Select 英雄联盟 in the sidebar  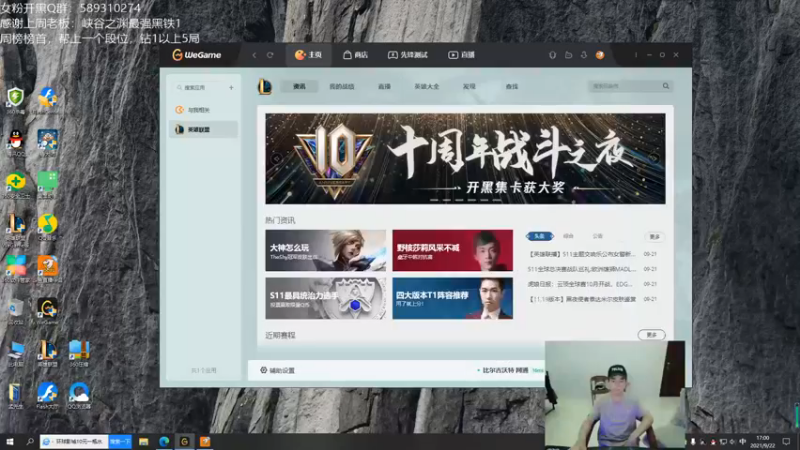coord(203,130)
